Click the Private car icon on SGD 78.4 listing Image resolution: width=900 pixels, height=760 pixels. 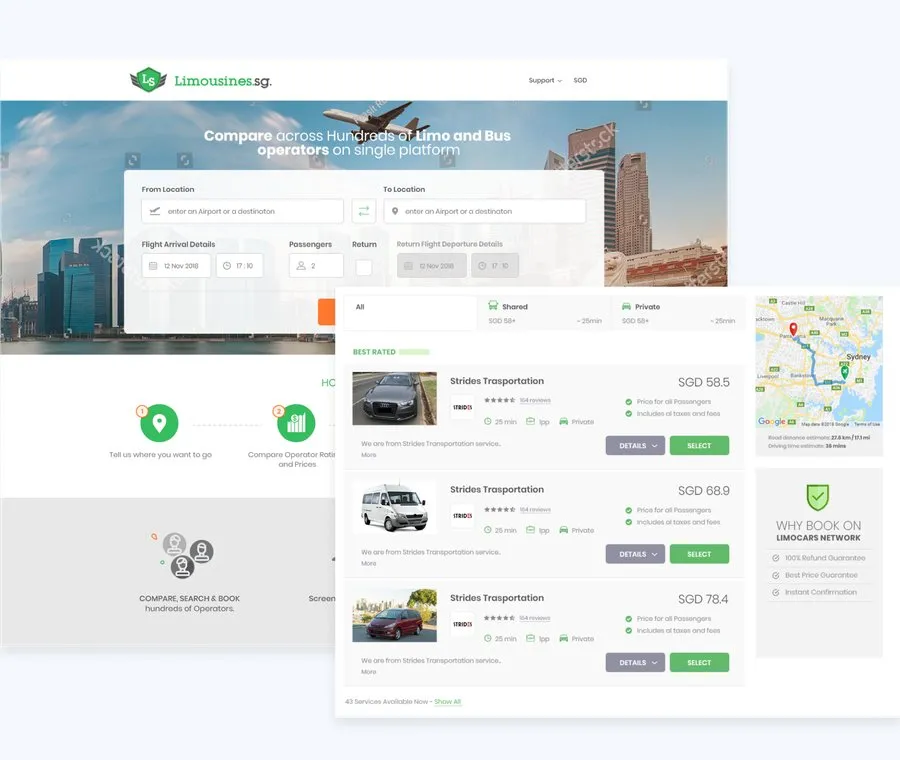click(x=564, y=638)
